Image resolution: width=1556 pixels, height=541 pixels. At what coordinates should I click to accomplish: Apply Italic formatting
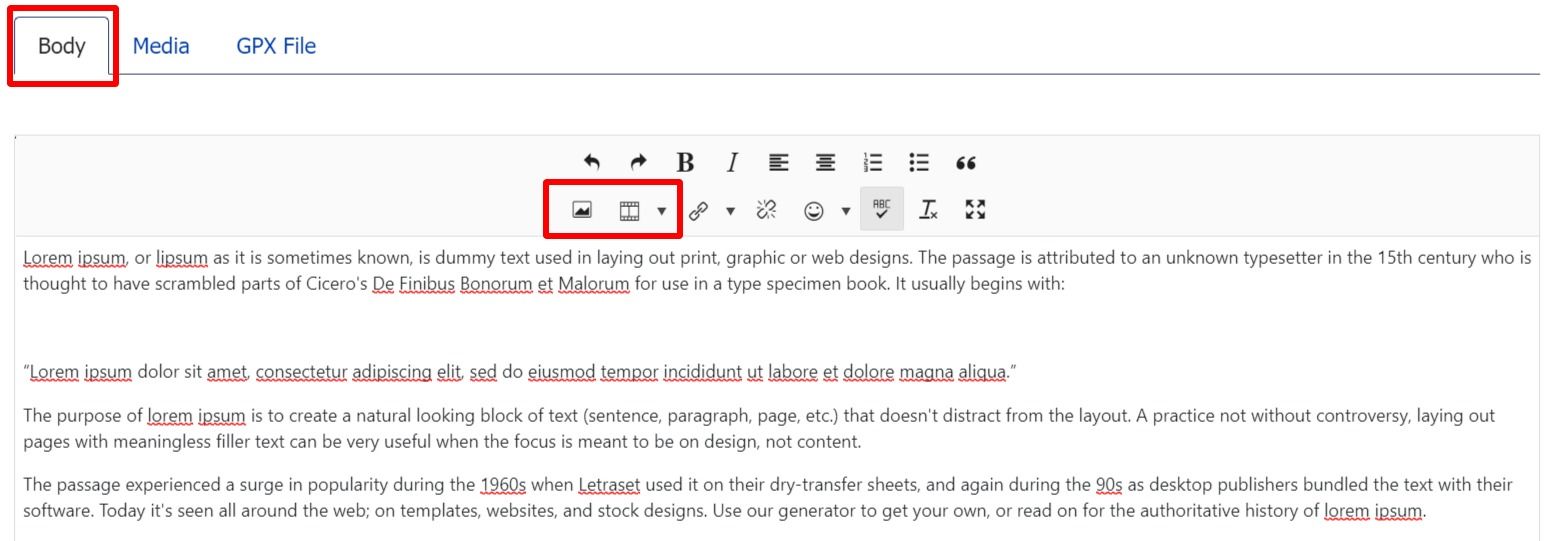(732, 162)
